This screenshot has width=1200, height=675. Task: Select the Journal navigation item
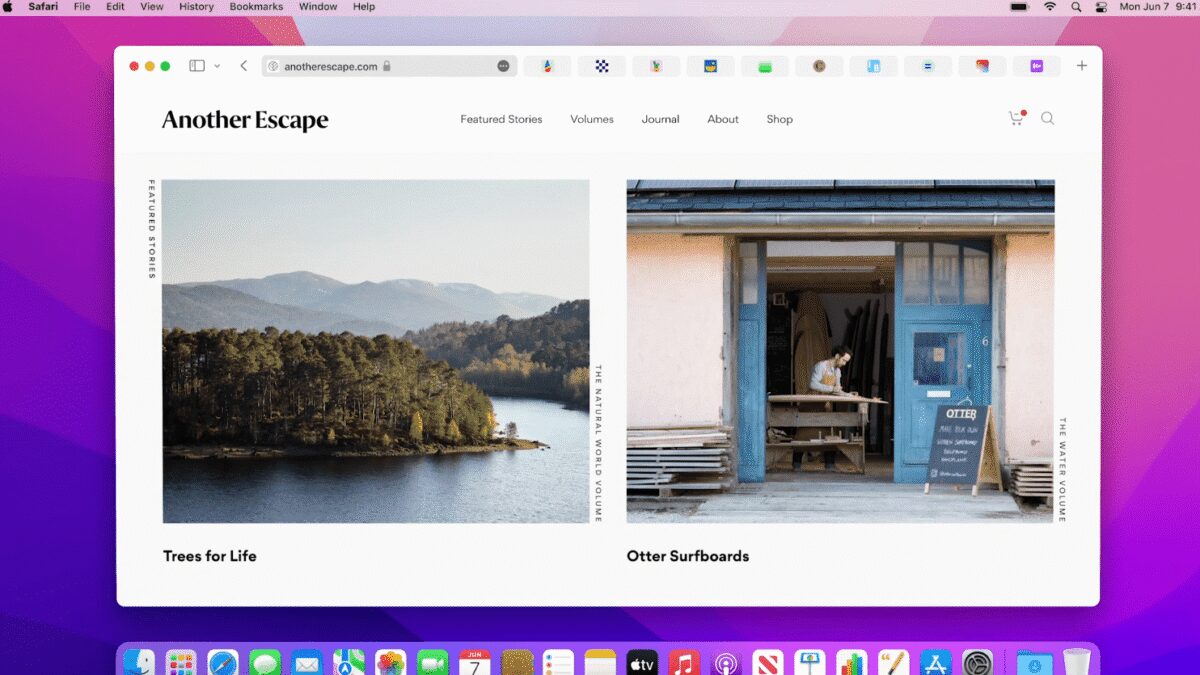click(x=660, y=119)
